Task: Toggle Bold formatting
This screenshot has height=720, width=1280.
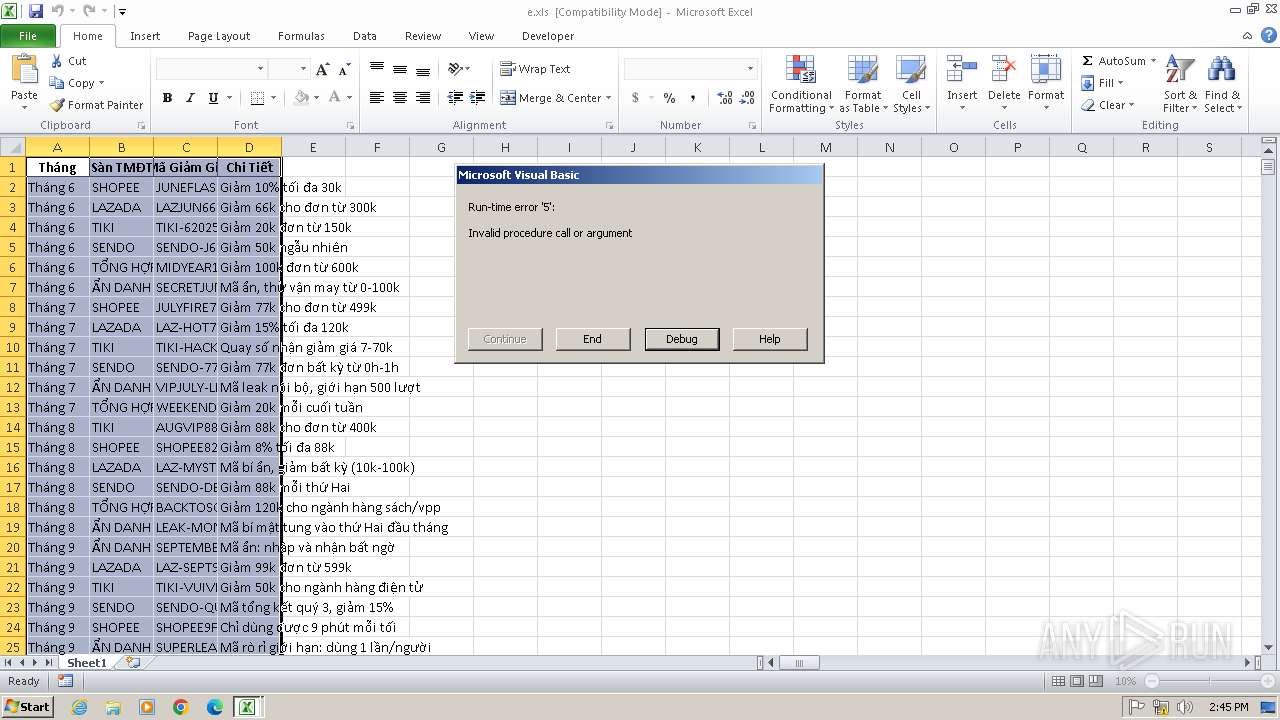Action: click(167, 98)
